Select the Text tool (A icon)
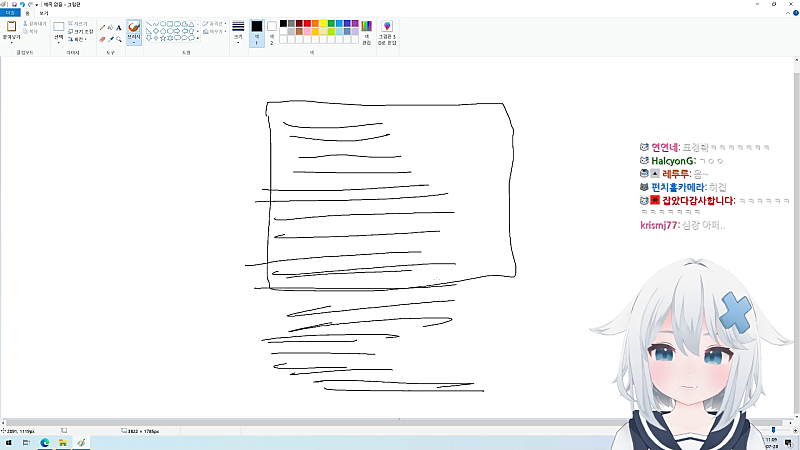 pos(119,28)
